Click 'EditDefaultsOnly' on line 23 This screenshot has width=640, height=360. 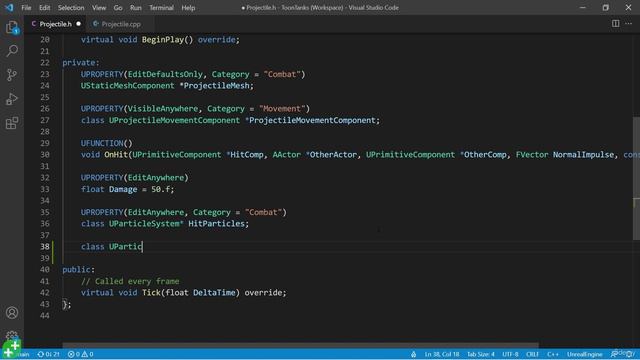(165, 74)
